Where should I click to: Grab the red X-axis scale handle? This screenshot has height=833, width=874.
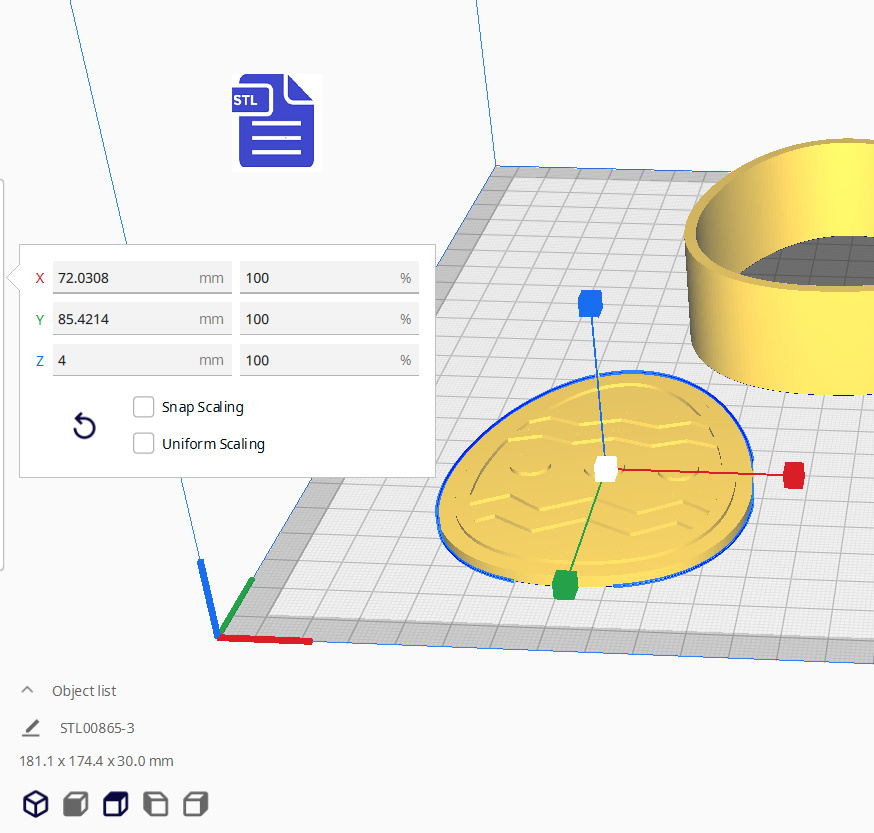click(x=794, y=475)
